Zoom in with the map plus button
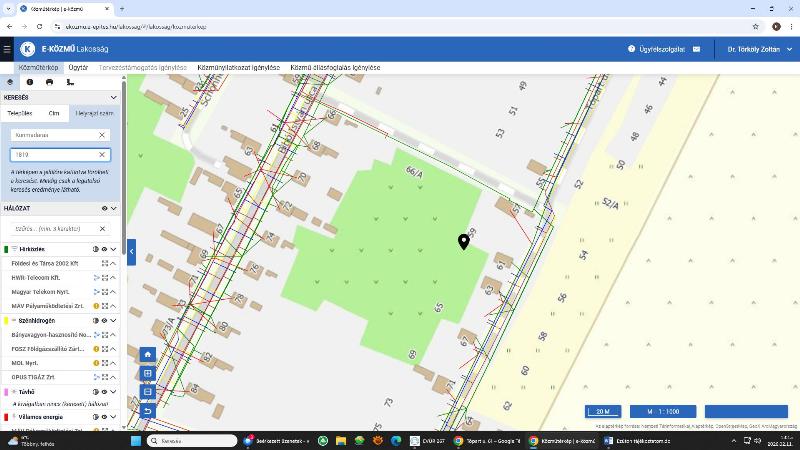800x450 pixels. [x=147, y=373]
